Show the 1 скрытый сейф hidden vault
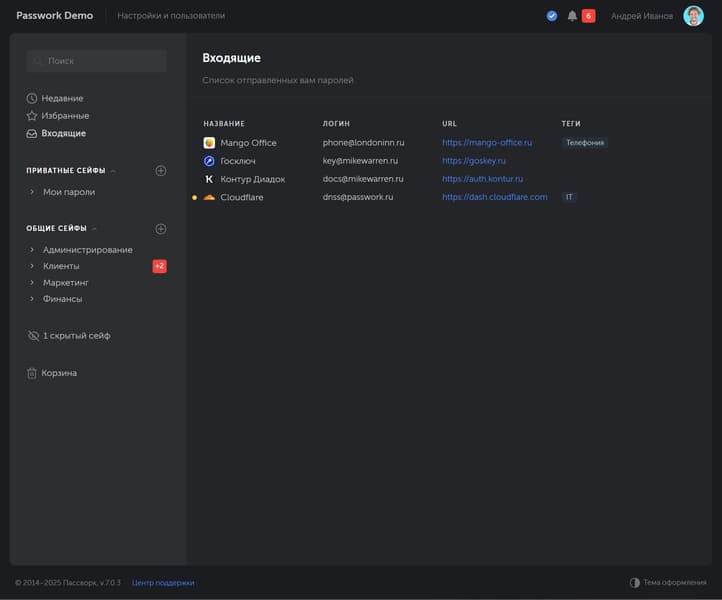Screen dimensions: 722x600 pyautogui.click(x=75, y=336)
